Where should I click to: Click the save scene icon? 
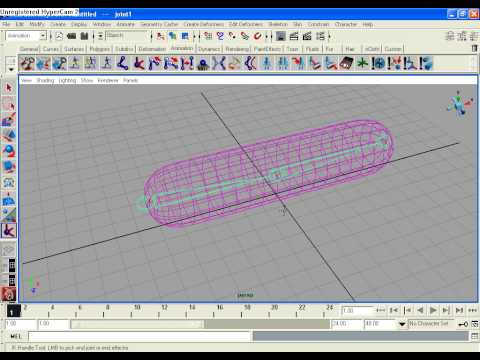[x=84, y=36]
